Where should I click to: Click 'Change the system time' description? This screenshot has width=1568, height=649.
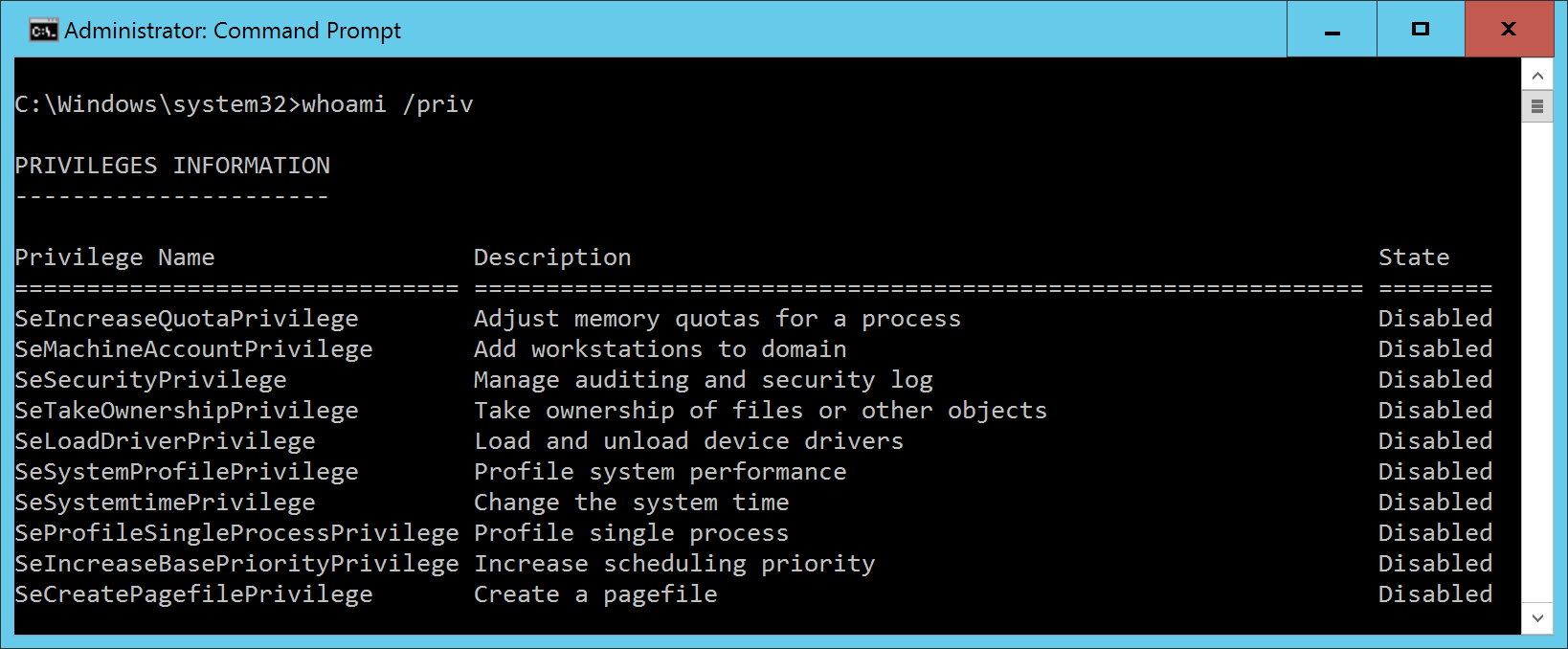(x=632, y=503)
